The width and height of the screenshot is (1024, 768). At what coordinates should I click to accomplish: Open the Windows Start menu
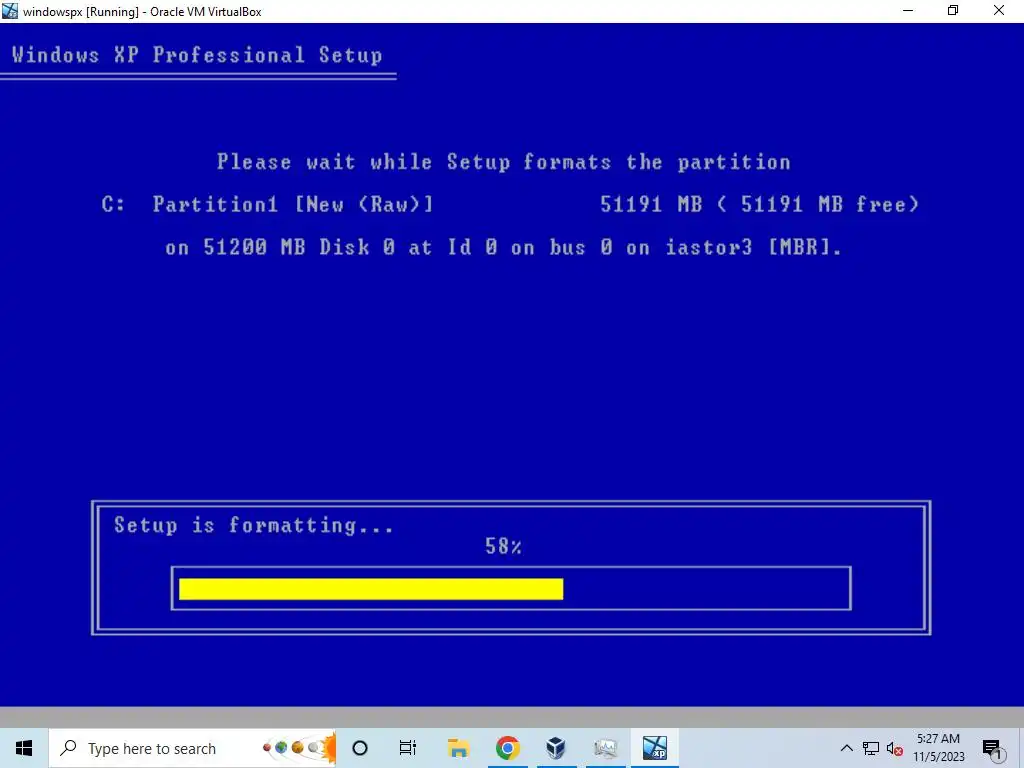point(24,748)
